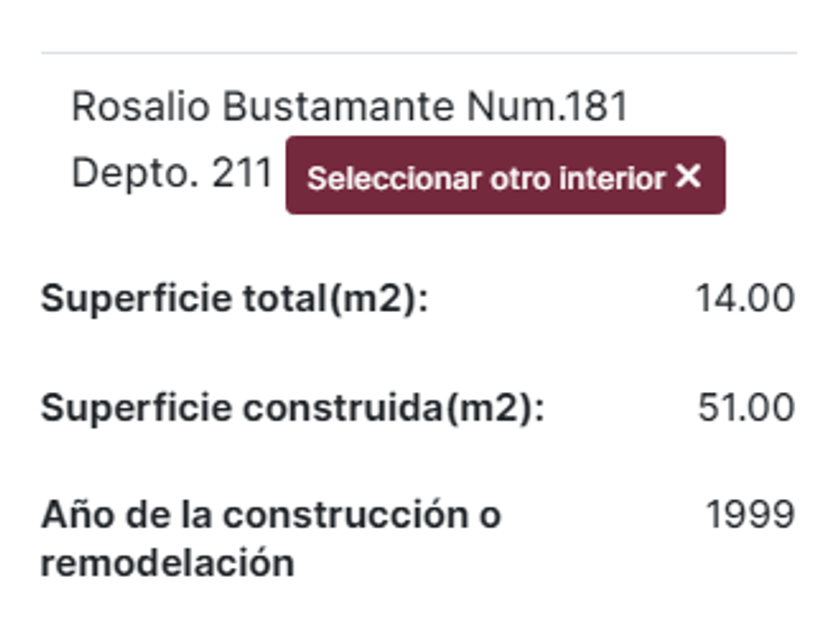Click Num.181 in the address
The image size is (840, 630).
pyautogui.click(x=547, y=107)
